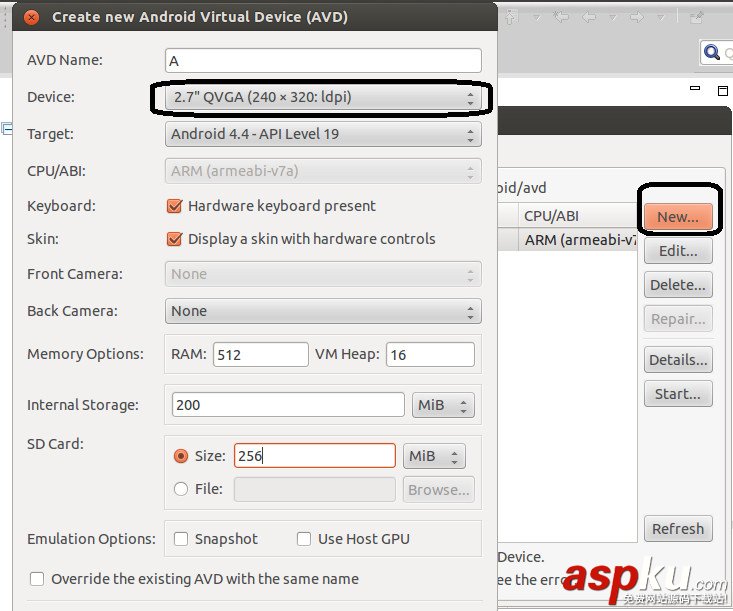
Task: Open the Internal Storage MiB unit dropdown
Action: tap(443, 405)
